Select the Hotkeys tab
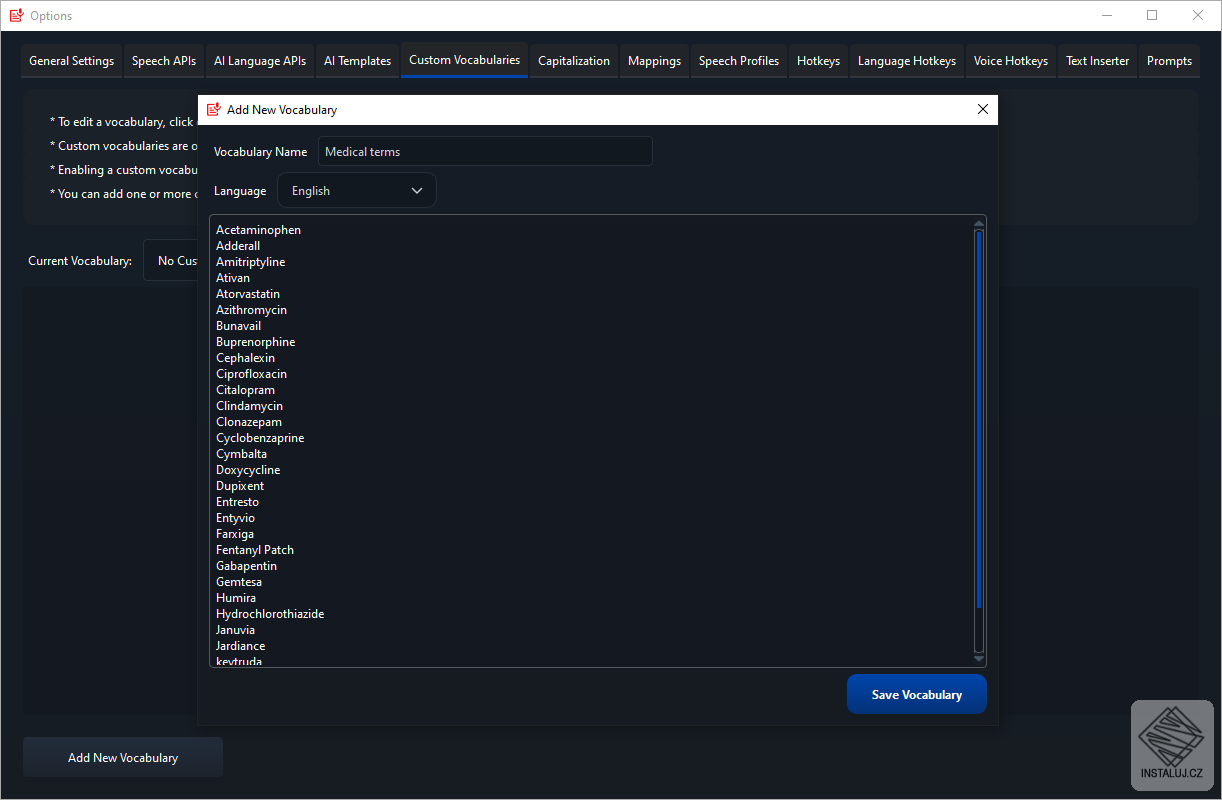 pyautogui.click(x=818, y=61)
